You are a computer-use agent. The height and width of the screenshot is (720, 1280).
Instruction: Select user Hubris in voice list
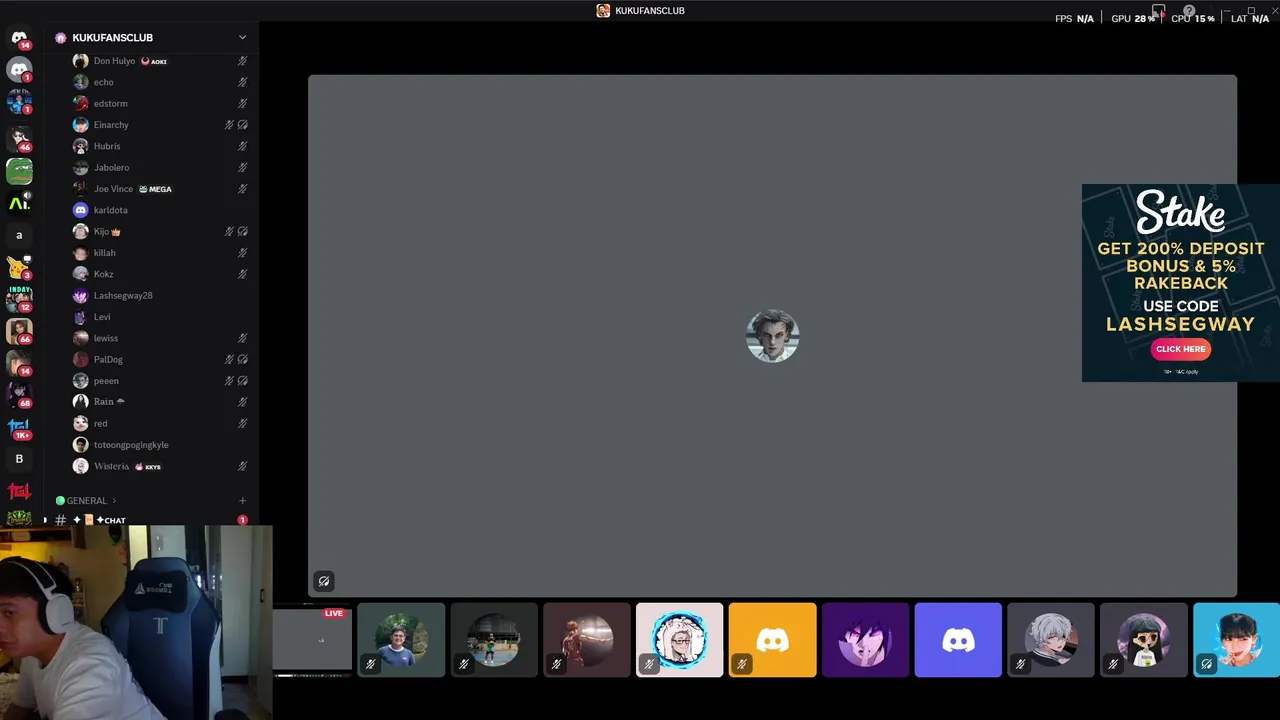pyautogui.click(x=160, y=146)
